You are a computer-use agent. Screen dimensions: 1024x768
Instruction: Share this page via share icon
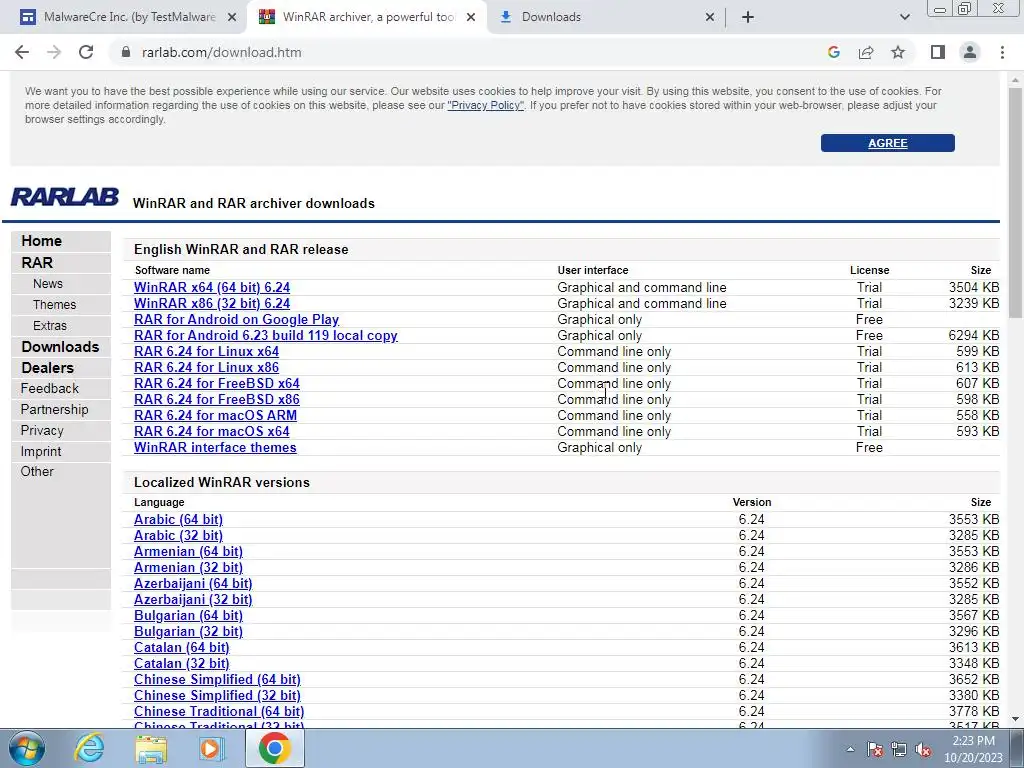pyautogui.click(x=866, y=52)
